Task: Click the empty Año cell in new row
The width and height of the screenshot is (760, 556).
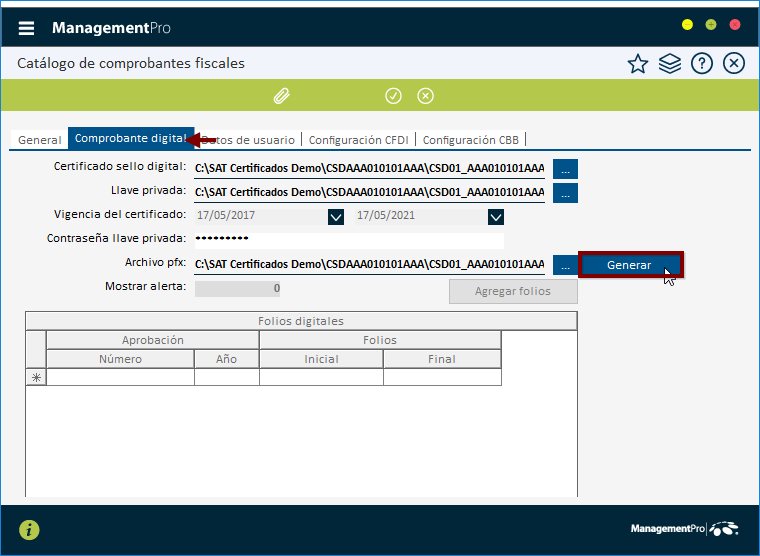Action: (x=226, y=378)
